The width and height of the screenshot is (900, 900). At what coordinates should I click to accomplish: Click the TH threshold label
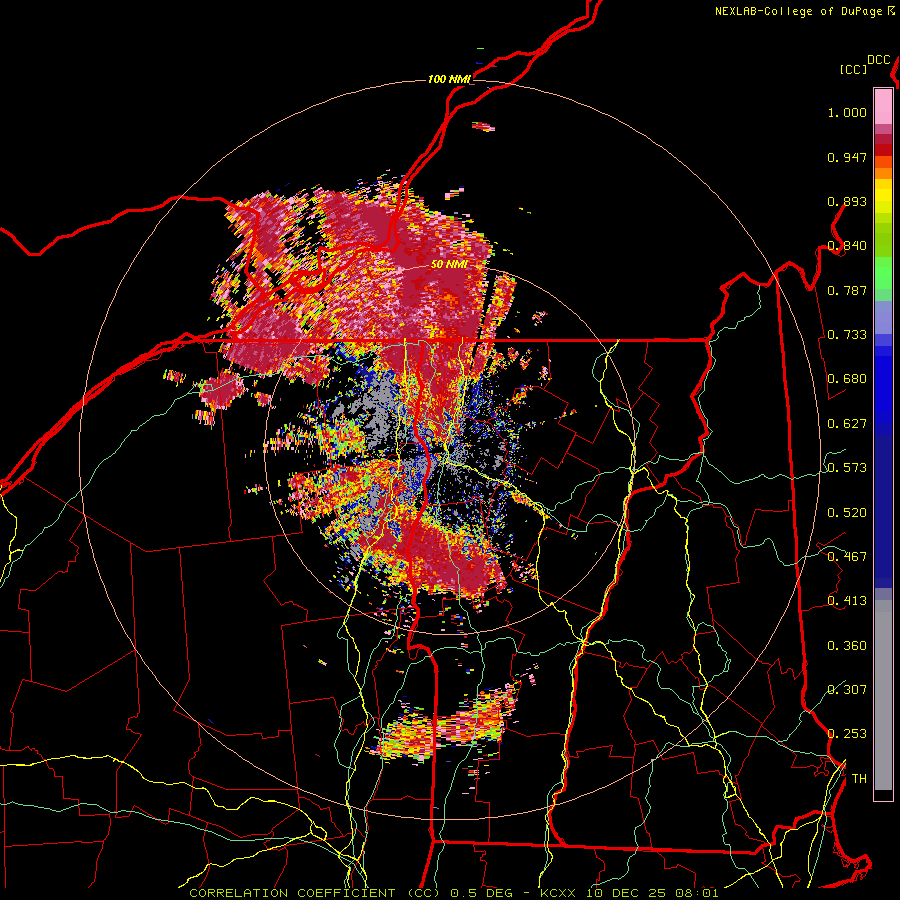(859, 779)
